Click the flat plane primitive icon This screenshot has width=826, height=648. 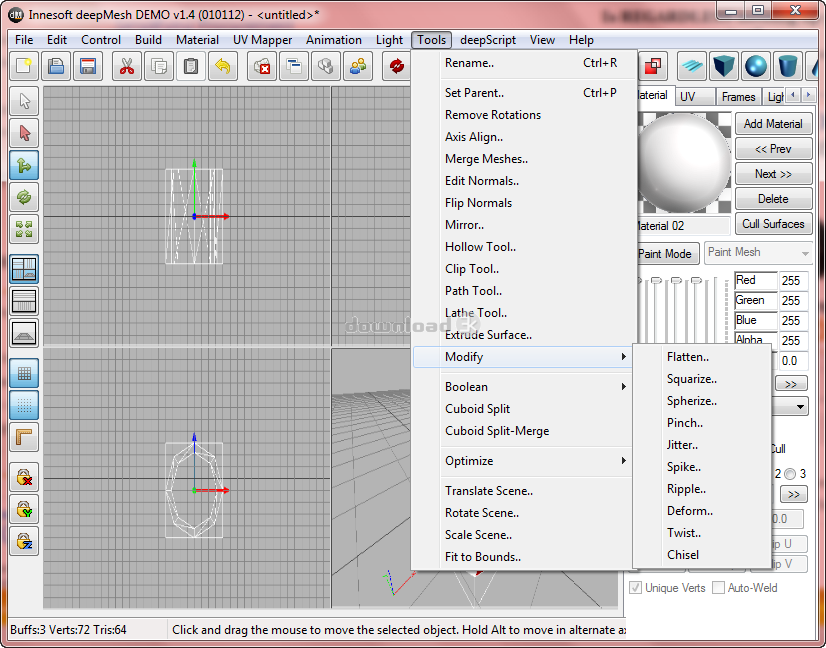[x=691, y=66]
